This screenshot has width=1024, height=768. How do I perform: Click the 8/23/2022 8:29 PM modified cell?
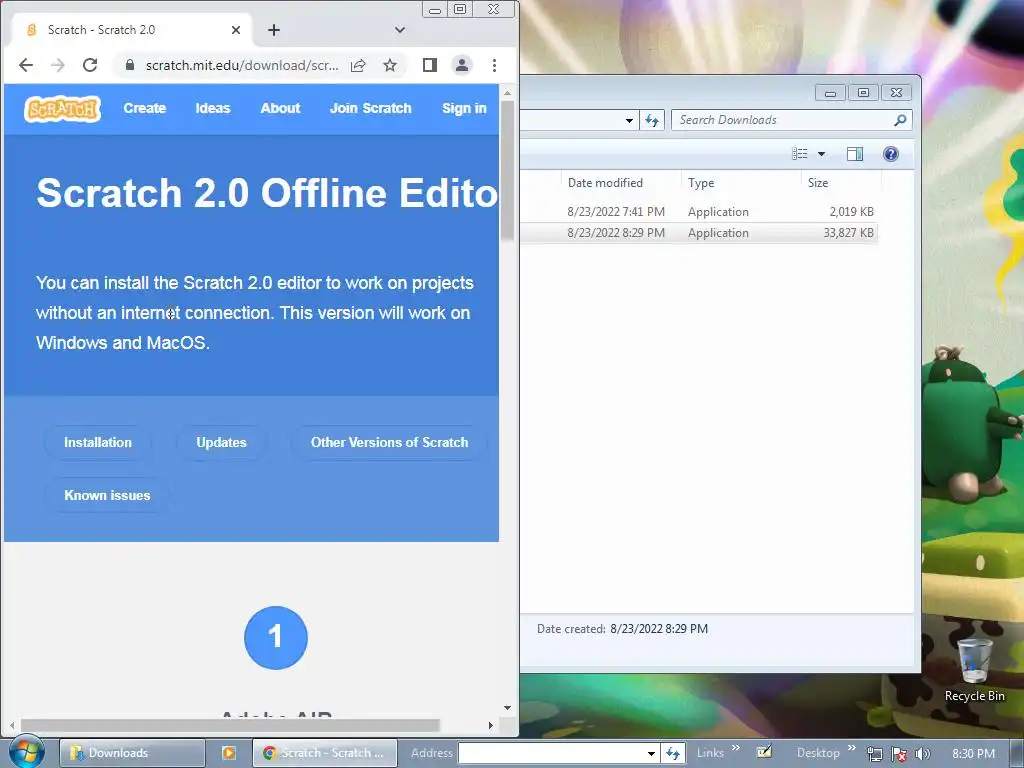pyautogui.click(x=616, y=233)
